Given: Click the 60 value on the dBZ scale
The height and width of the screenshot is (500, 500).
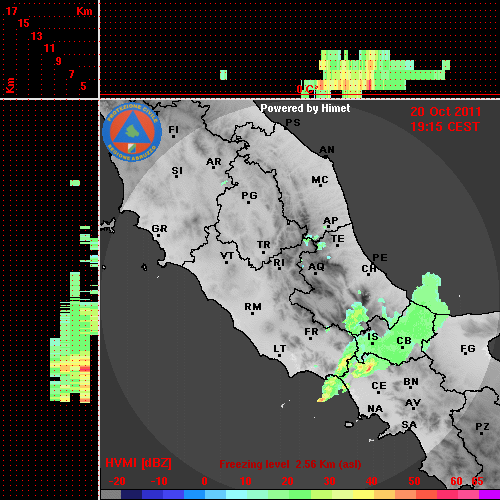Looking at the screenshot, I should [456, 481].
